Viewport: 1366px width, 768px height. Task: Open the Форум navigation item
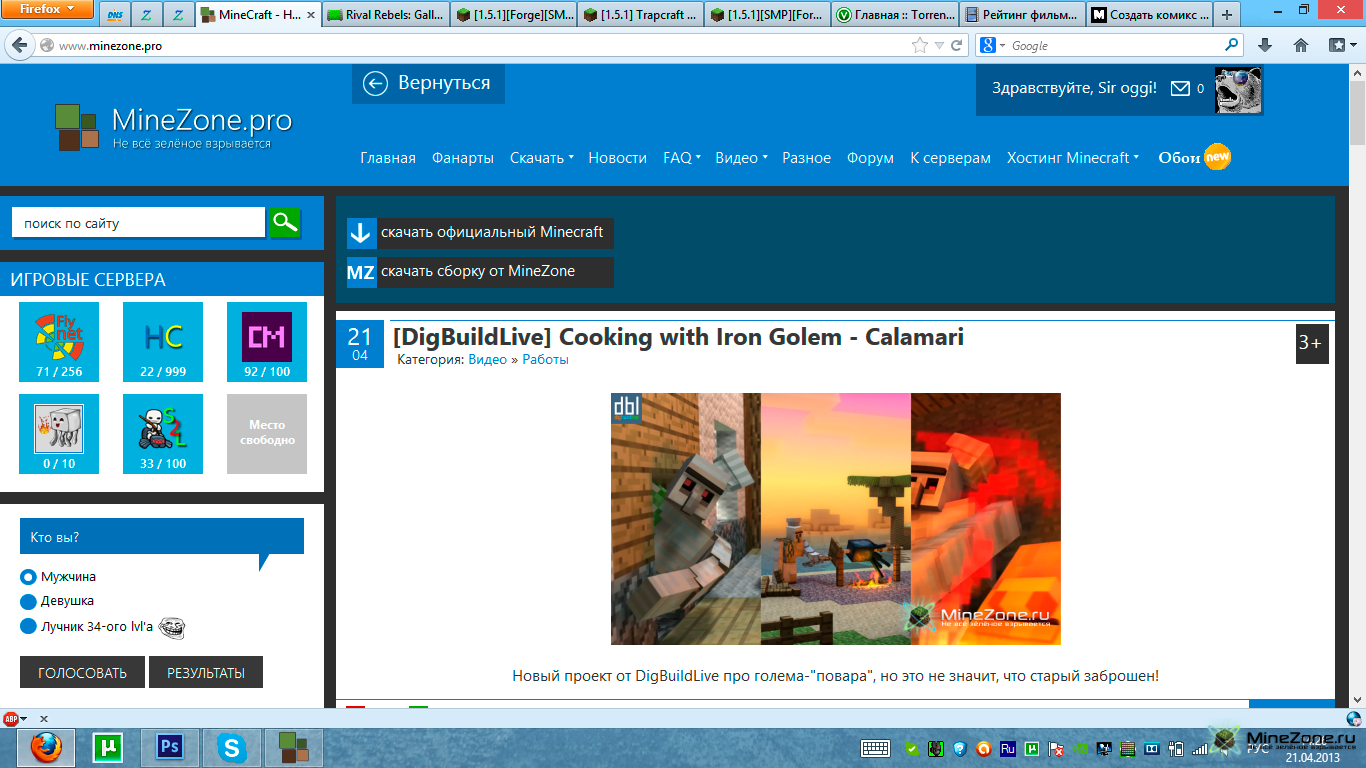click(x=870, y=158)
